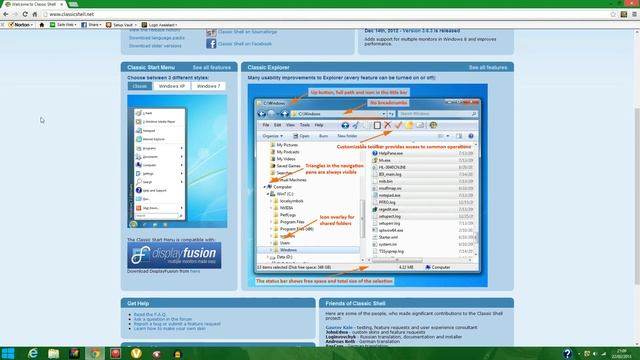Click the colorful tiles taskbar icon
The height and width of the screenshot is (360, 640).
coord(74,353)
